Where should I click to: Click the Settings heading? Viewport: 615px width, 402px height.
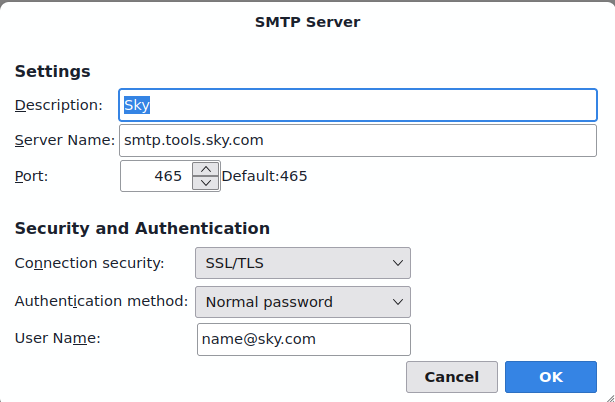point(53,71)
